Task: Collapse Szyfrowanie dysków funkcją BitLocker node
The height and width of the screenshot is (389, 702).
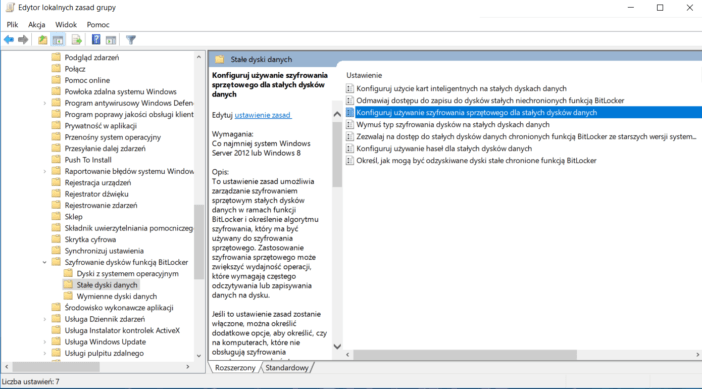Action: [44, 262]
